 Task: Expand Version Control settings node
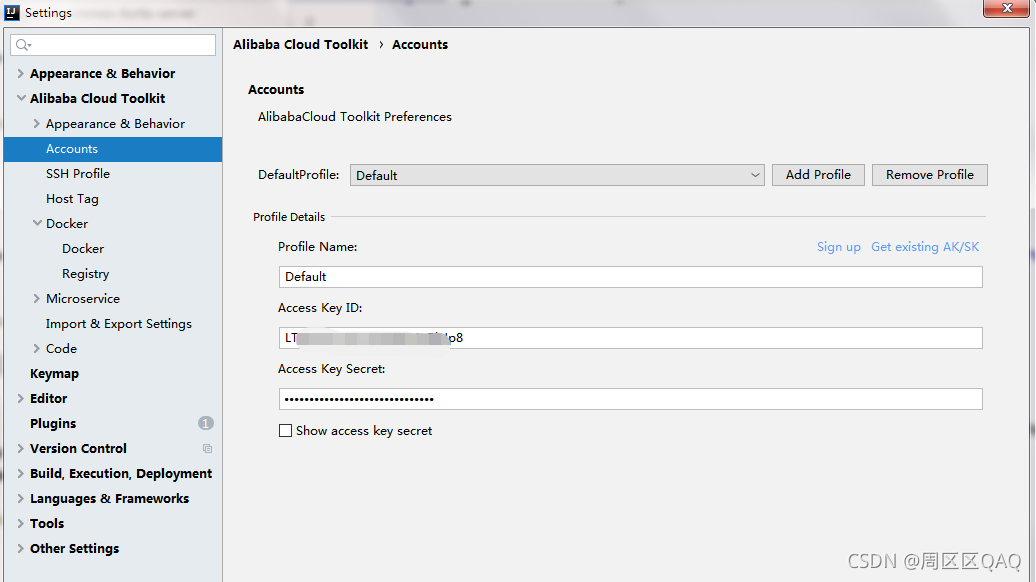click(20, 449)
